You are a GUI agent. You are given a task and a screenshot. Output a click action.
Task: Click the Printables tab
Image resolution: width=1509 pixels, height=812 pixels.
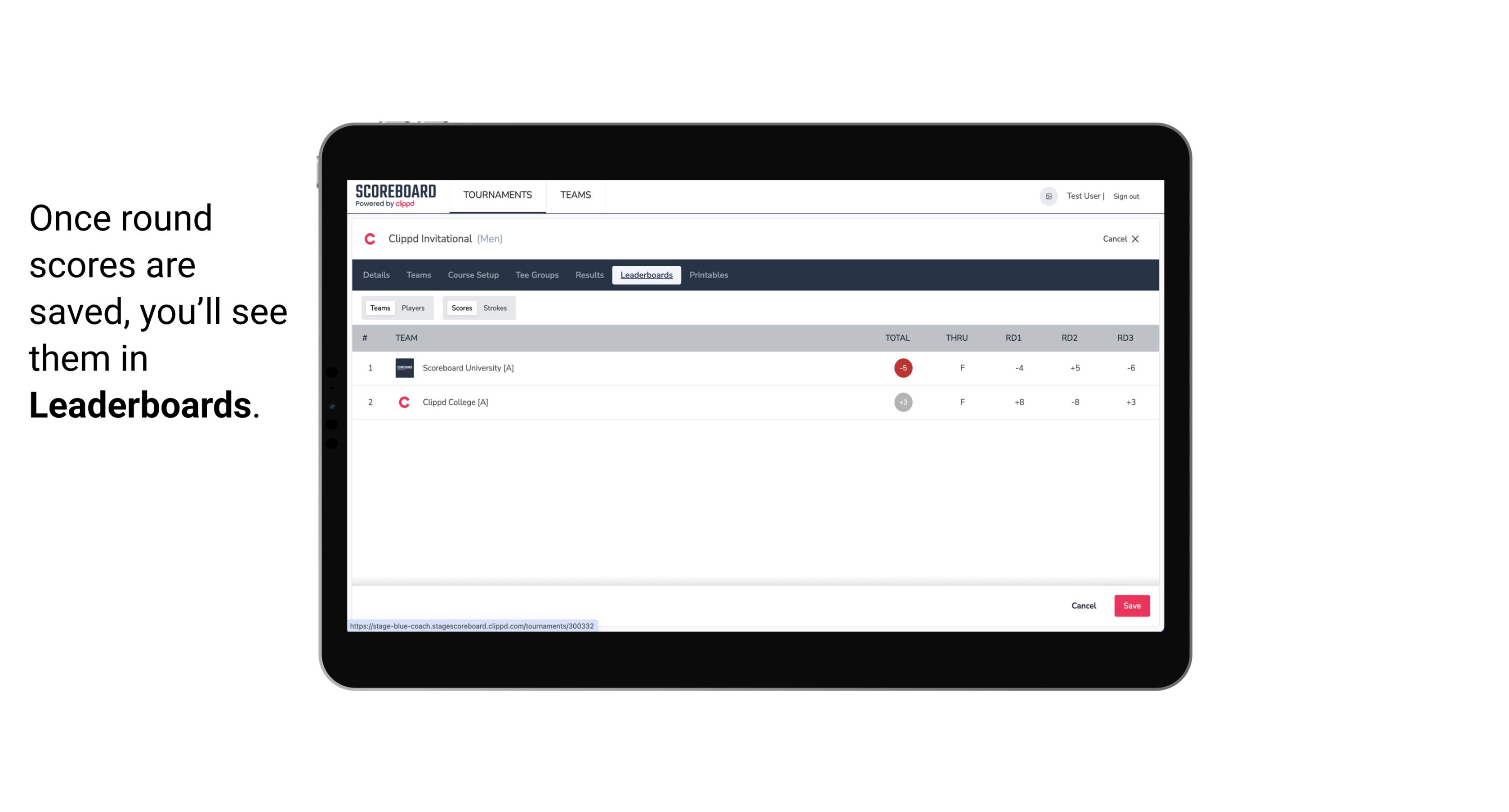pyautogui.click(x=708, y=275)
